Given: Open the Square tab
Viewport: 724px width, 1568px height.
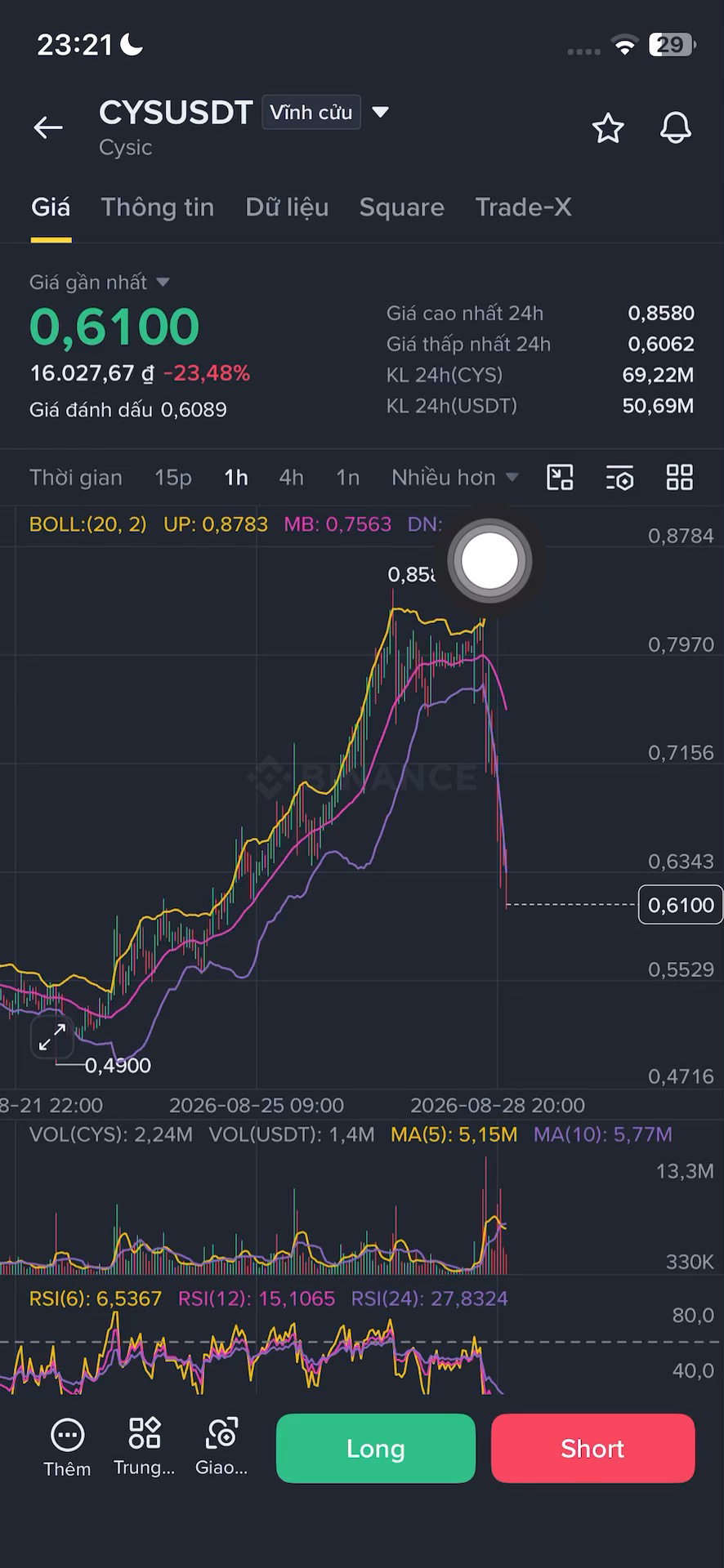Looking at the screenshot, I should coord(402,207).
